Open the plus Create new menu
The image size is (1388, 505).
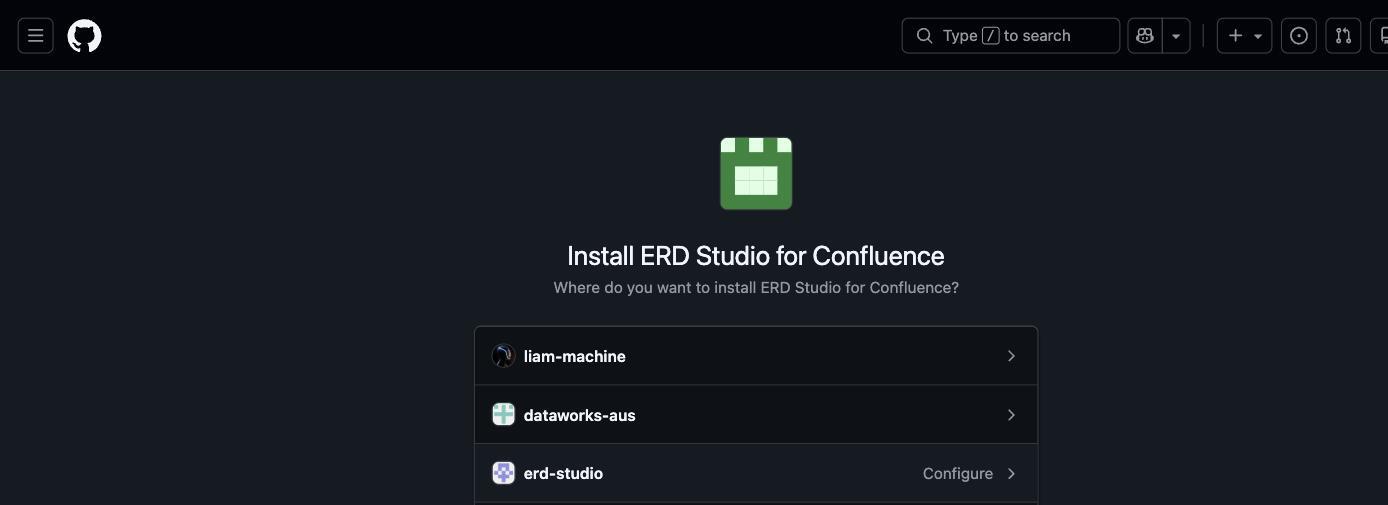coord(1244,36)
